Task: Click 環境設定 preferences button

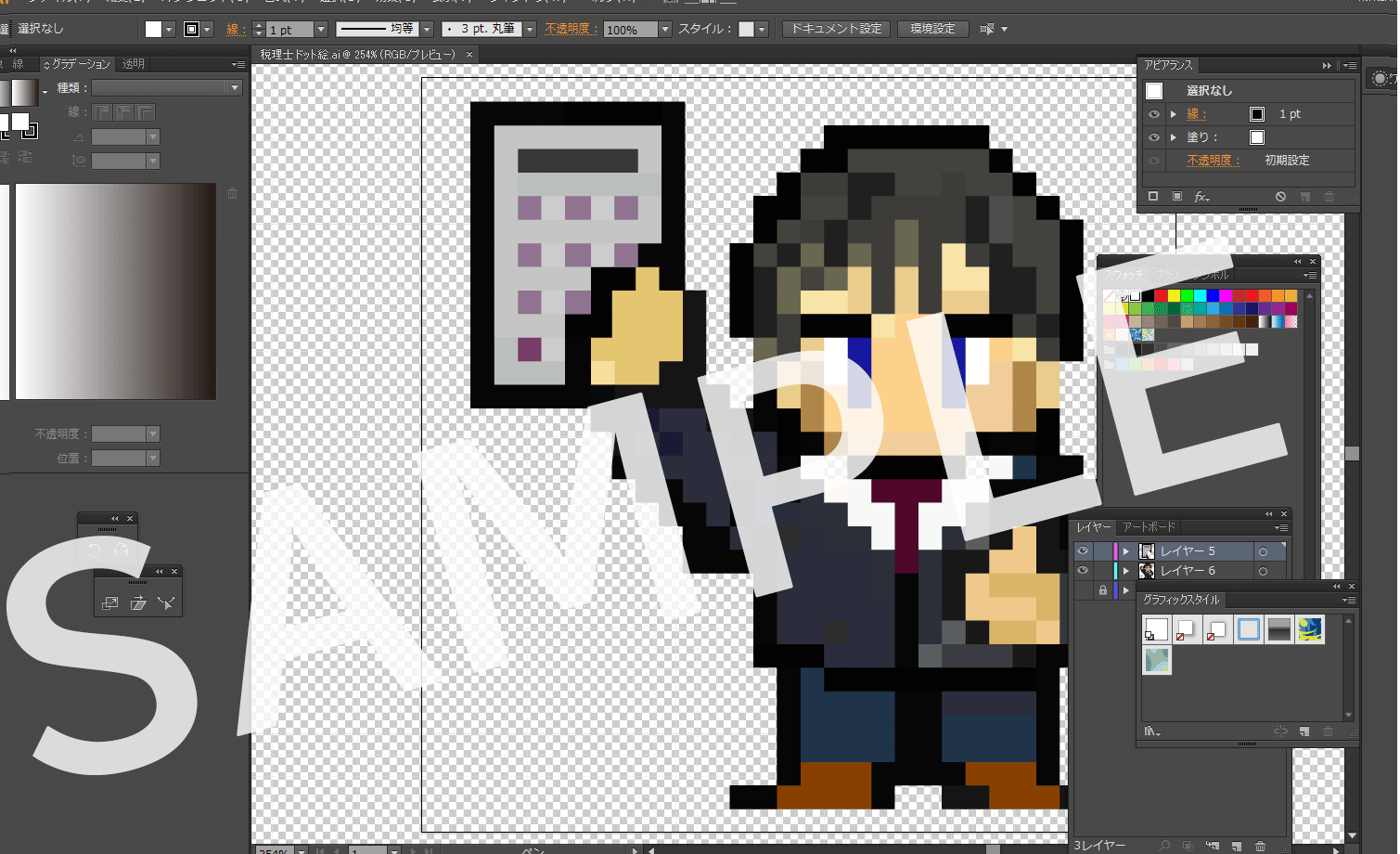Action: (932, 29)
